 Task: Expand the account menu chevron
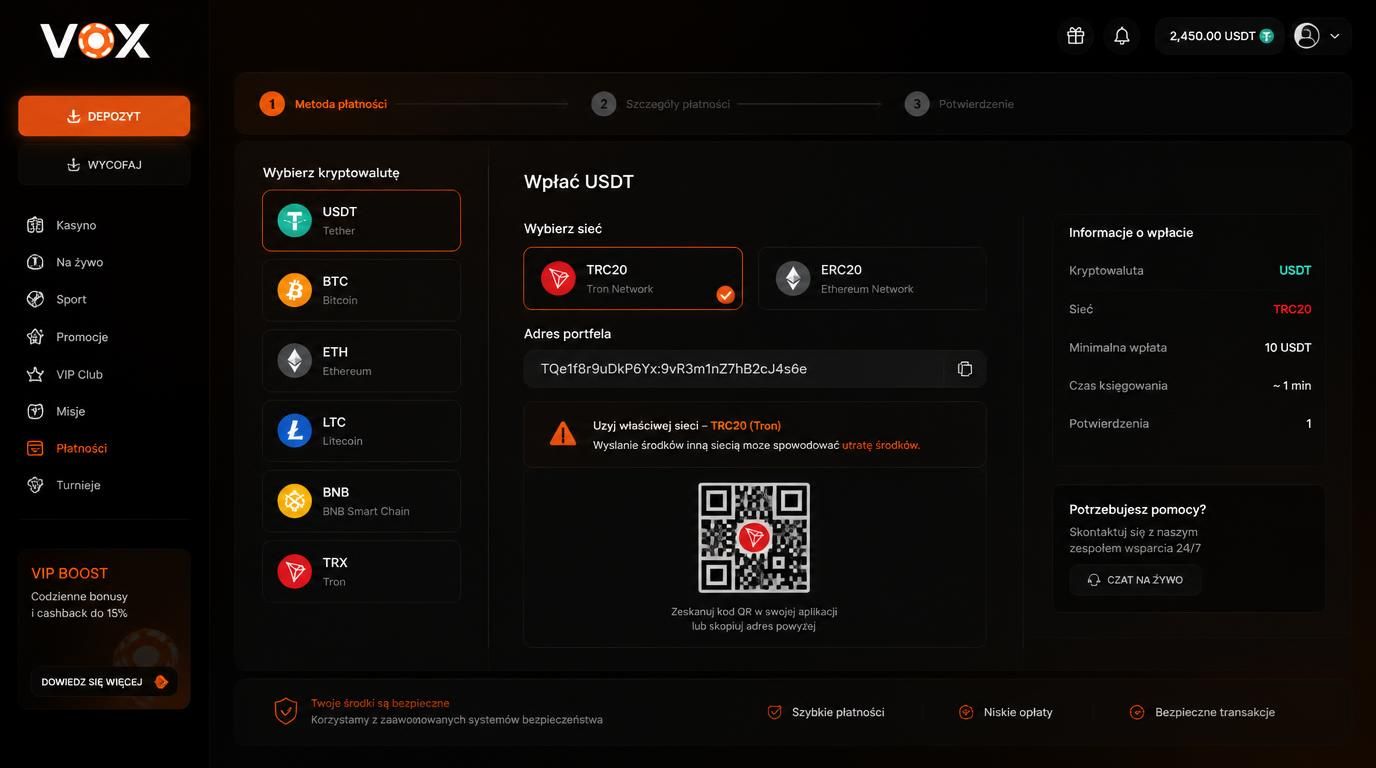[1335, 36]
